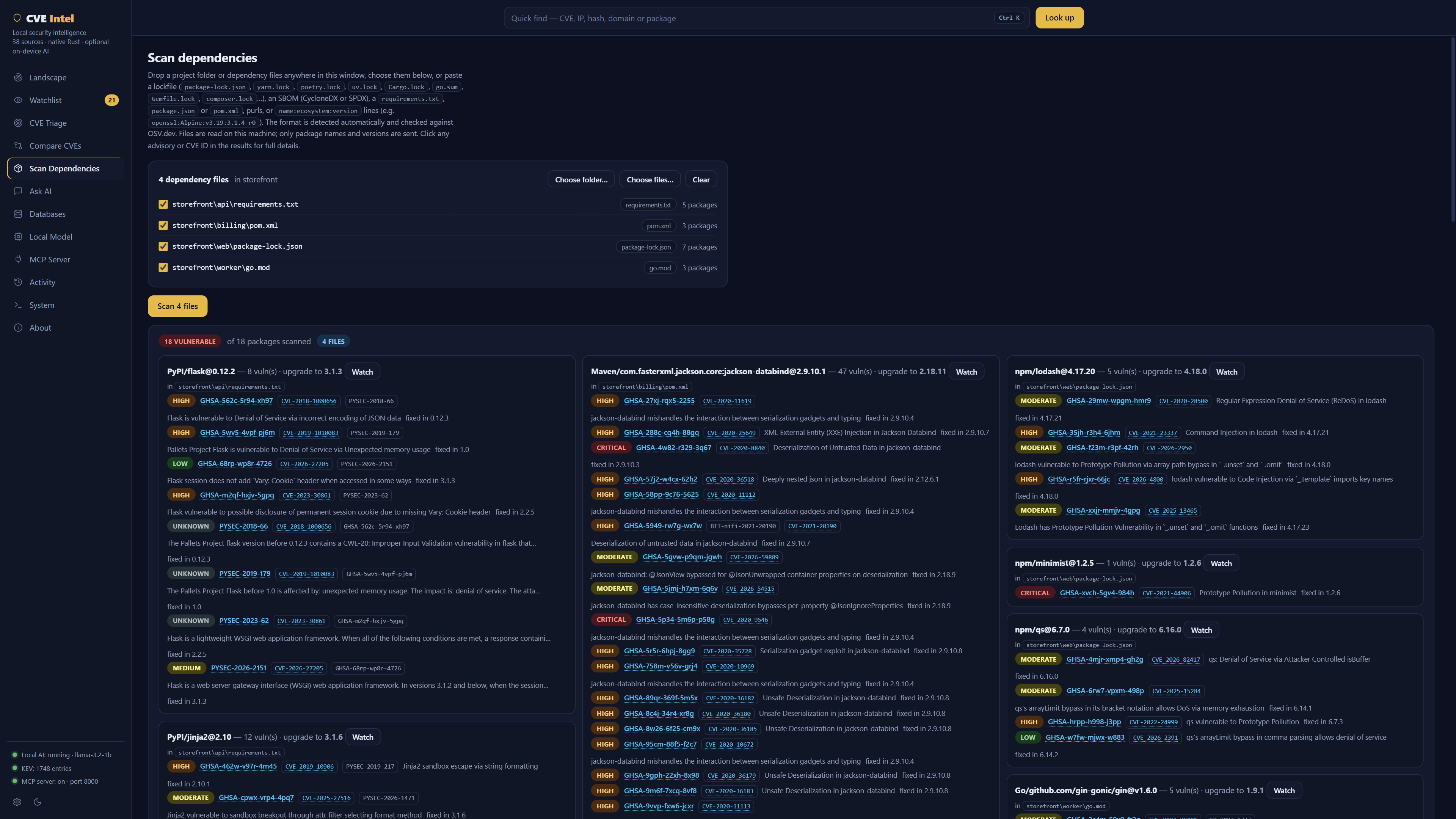Click Choose folder... button
Image resolution: width=1456 pixels, height=819 pixels.
tap(581, 179)
